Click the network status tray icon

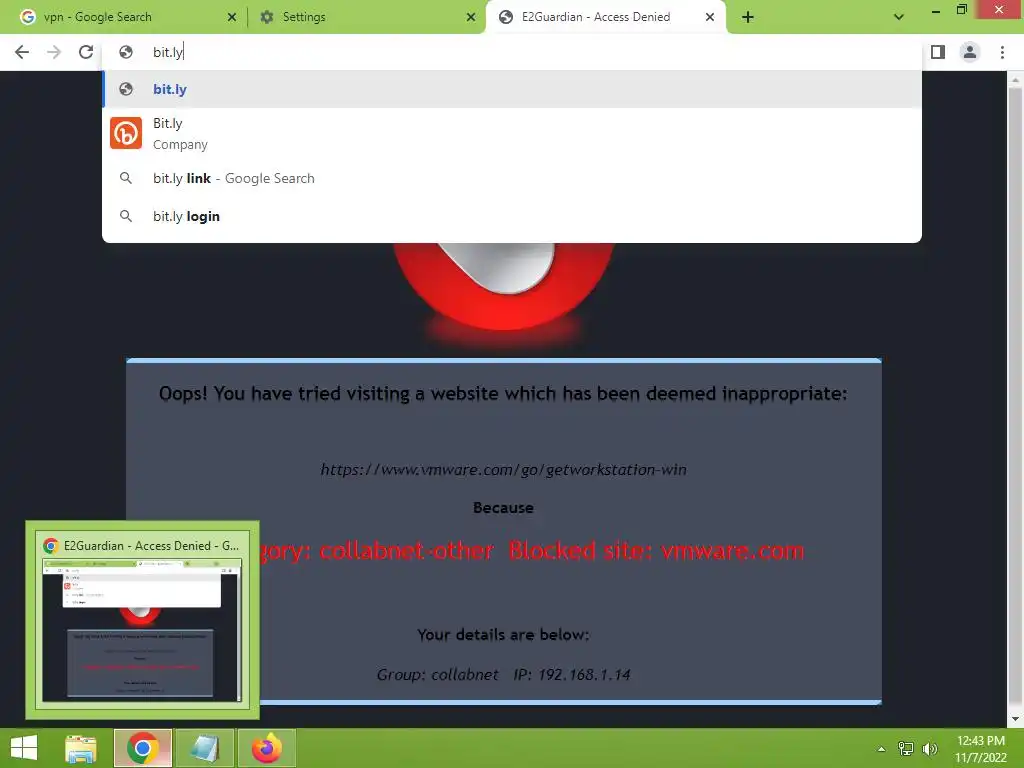[906, 749]
